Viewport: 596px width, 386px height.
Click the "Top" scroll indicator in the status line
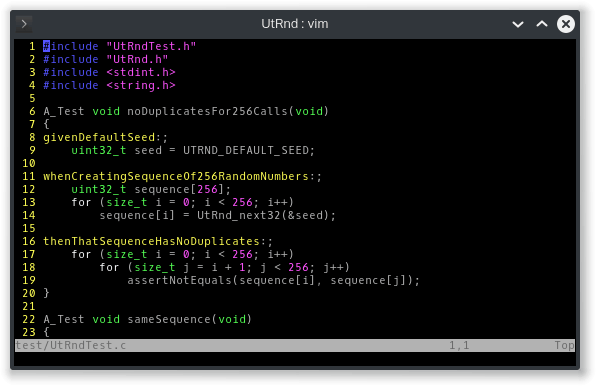[564, 345]
